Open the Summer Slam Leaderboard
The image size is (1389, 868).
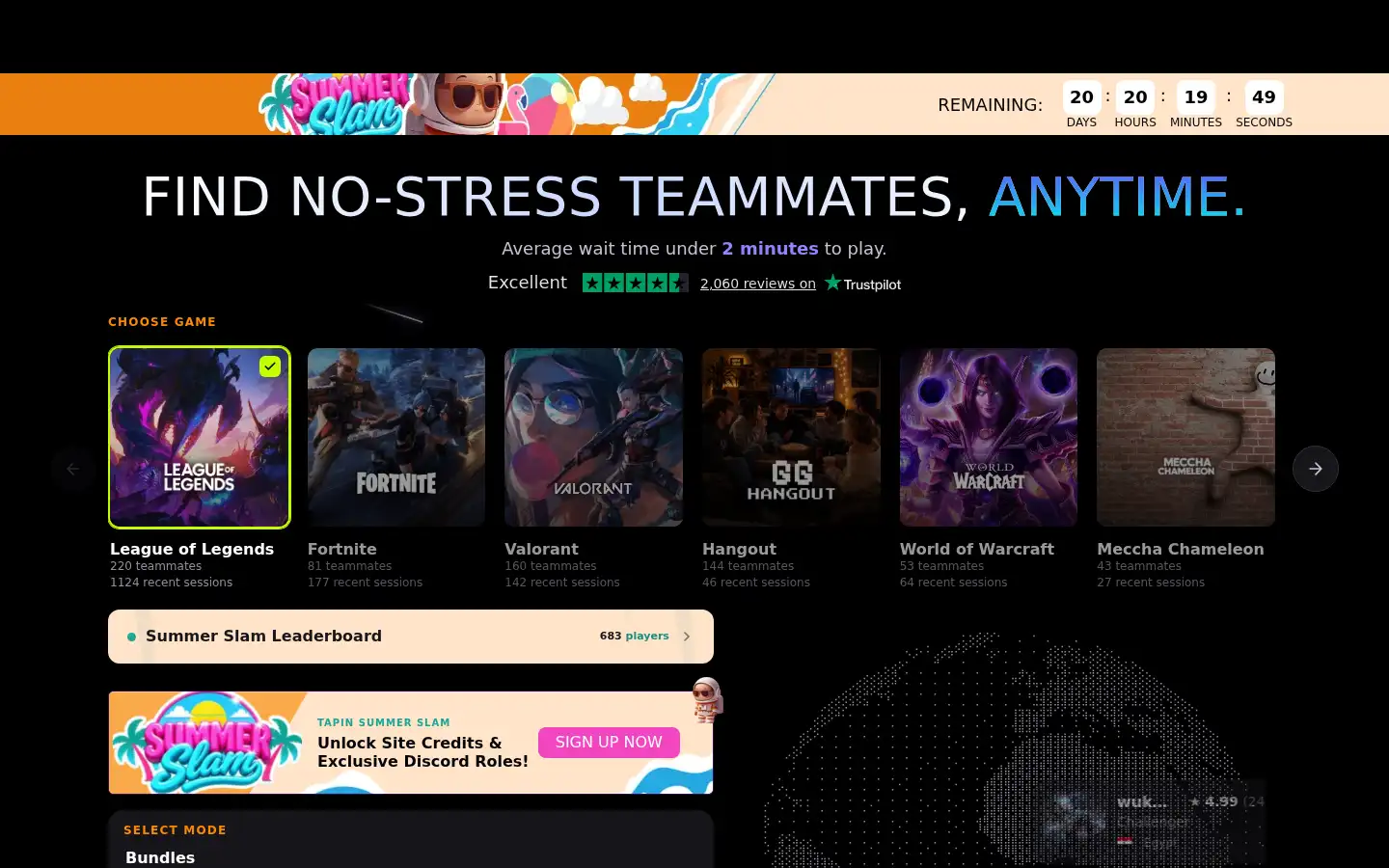point(411,637)
